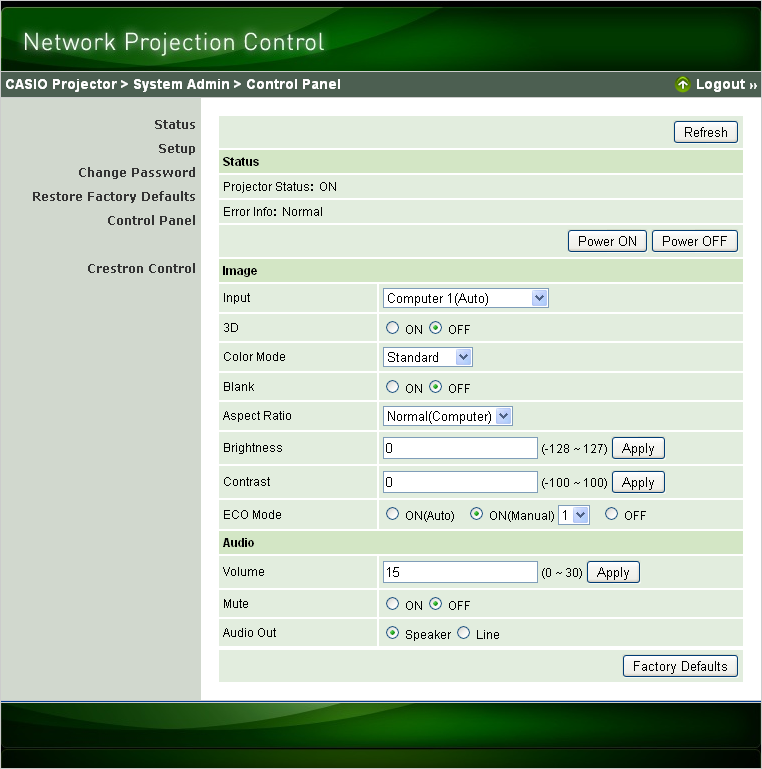Viewport: 762px width, 769px height.
Task: Open the Aspect Ratio dropdown
Action: [447, 416]
